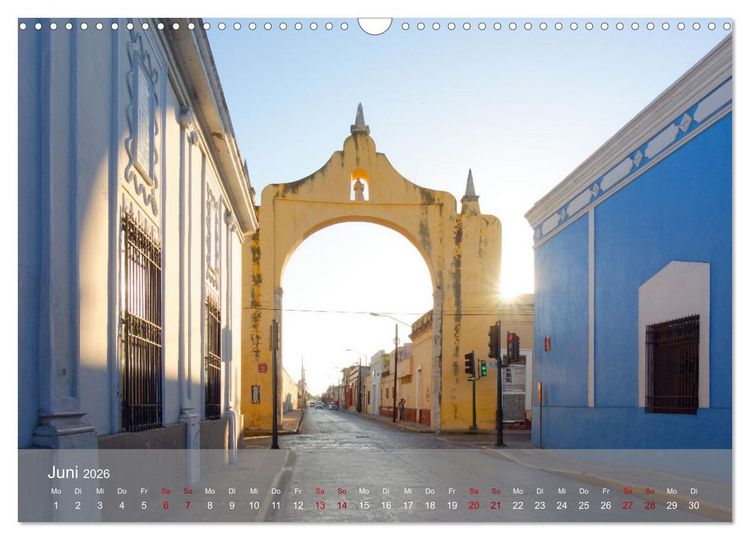This screenshot has width=750, height=540.
Task: Click the yellow arch in the photo
Action: [372, 268]
